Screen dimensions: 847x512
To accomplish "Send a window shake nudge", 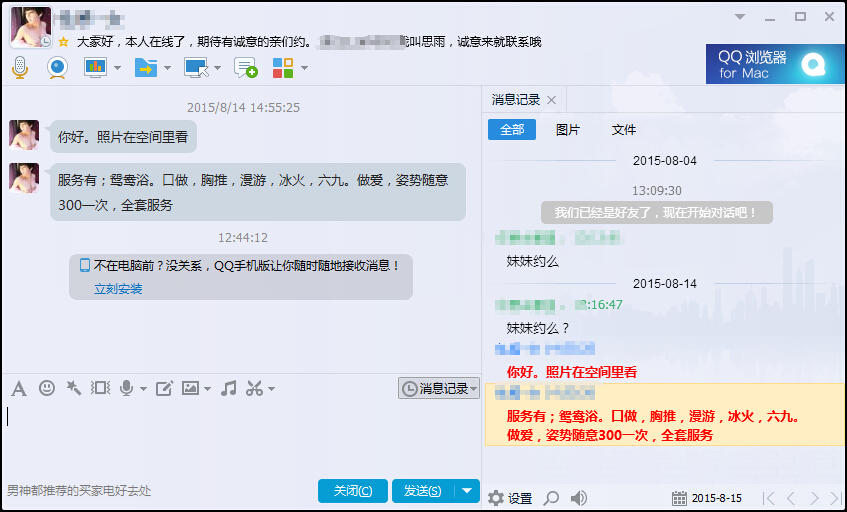I will tap(100, 387).
